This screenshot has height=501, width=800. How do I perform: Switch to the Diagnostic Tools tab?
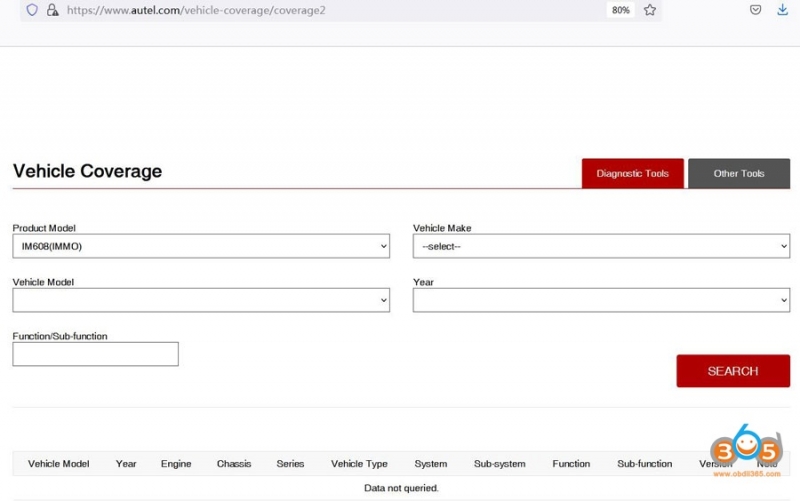pyautogui.click(x=633, y=173)
